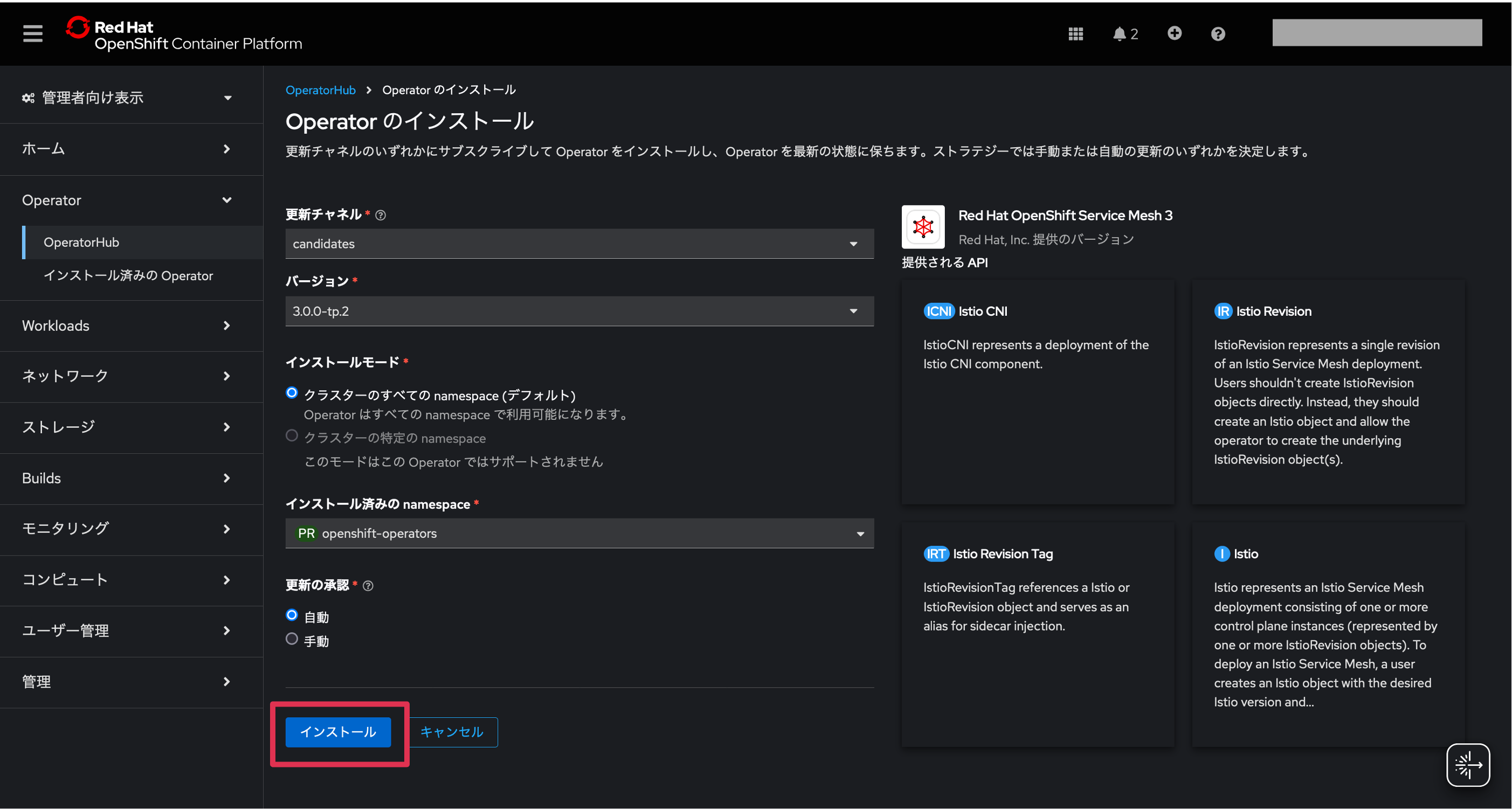
Task: Open the help question mark menu
Action: click(1218, 33)
